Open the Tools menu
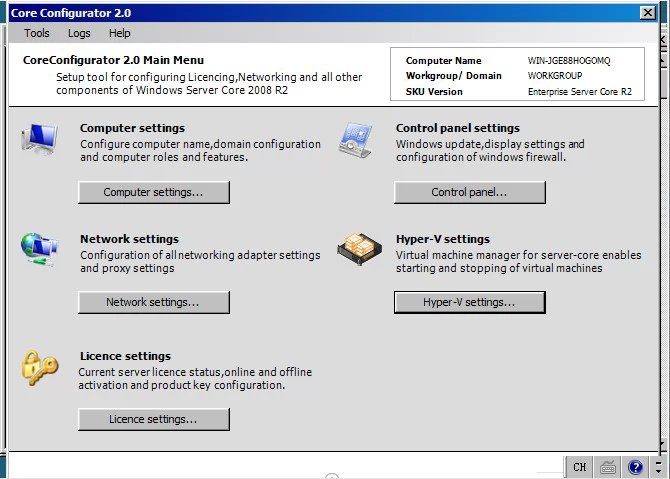The image size is (670, 479). (x=36, y=33)
